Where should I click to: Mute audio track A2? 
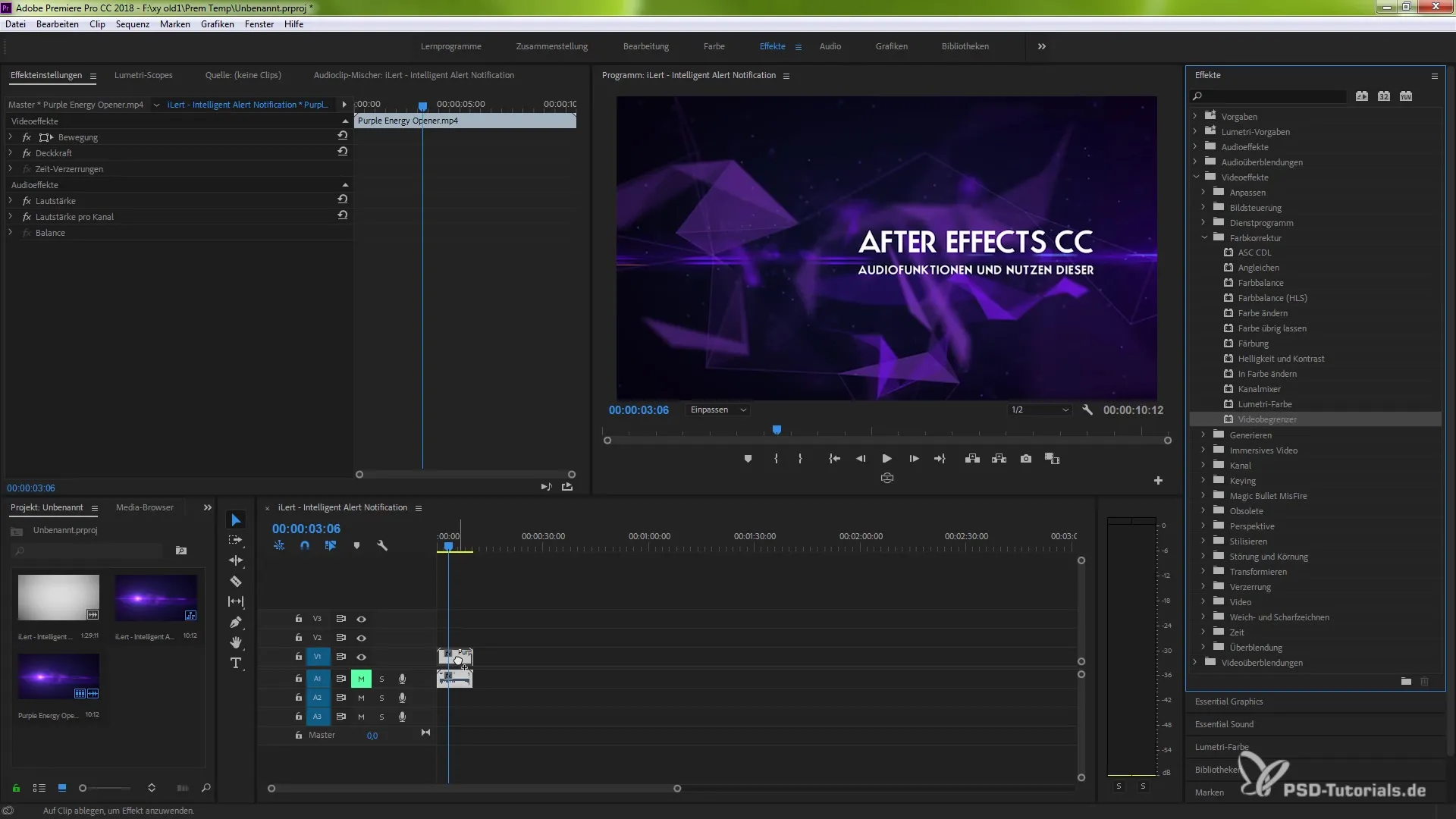361,698
